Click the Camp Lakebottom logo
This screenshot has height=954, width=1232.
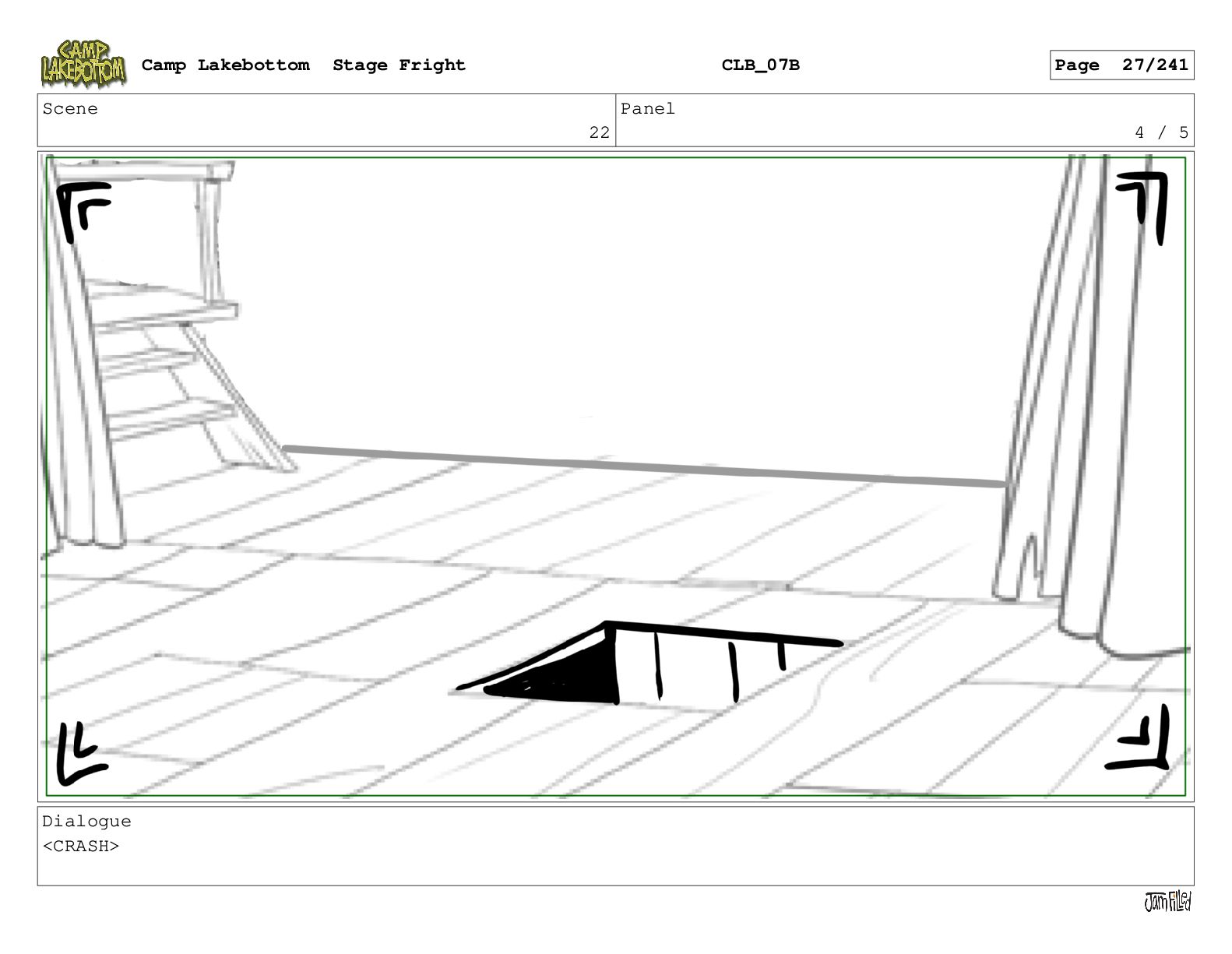point(83,65)
